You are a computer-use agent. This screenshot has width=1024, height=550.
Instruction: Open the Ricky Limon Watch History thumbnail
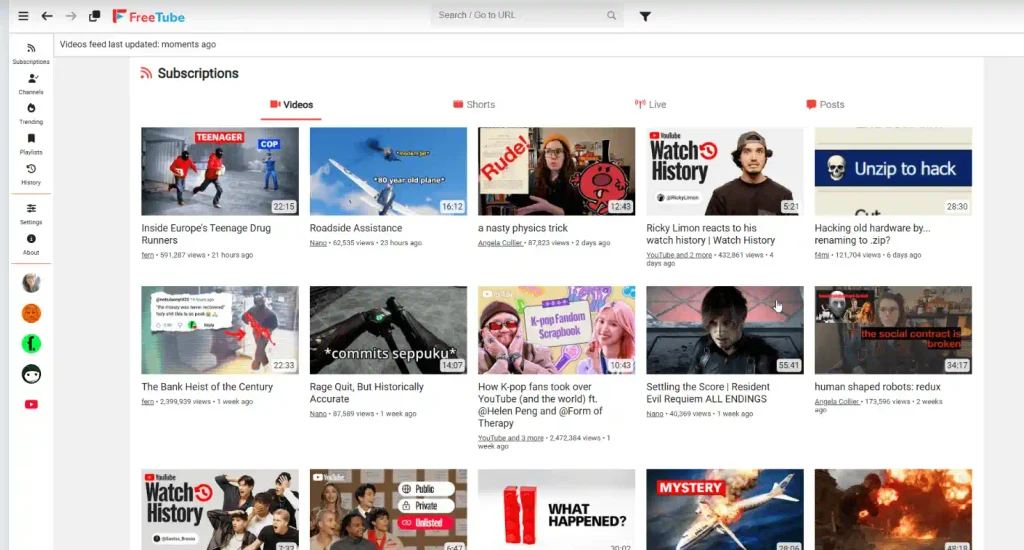[x=725, y=171]
